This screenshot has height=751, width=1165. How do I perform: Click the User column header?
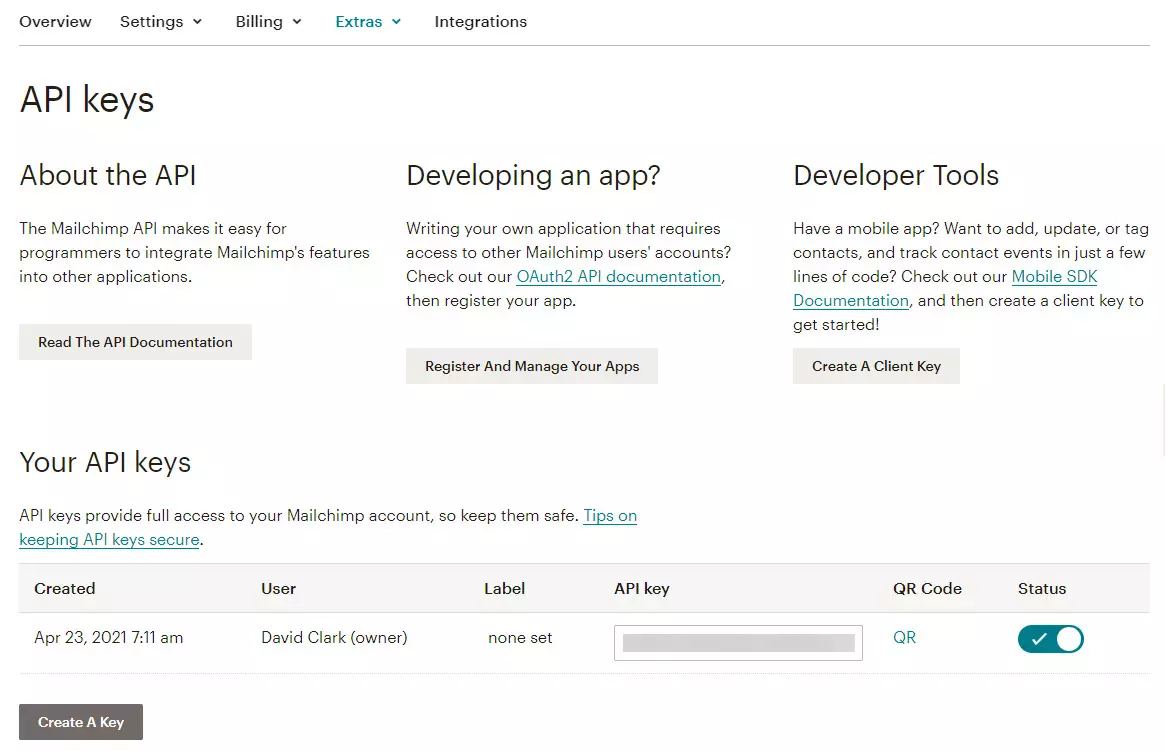(279, 588)
